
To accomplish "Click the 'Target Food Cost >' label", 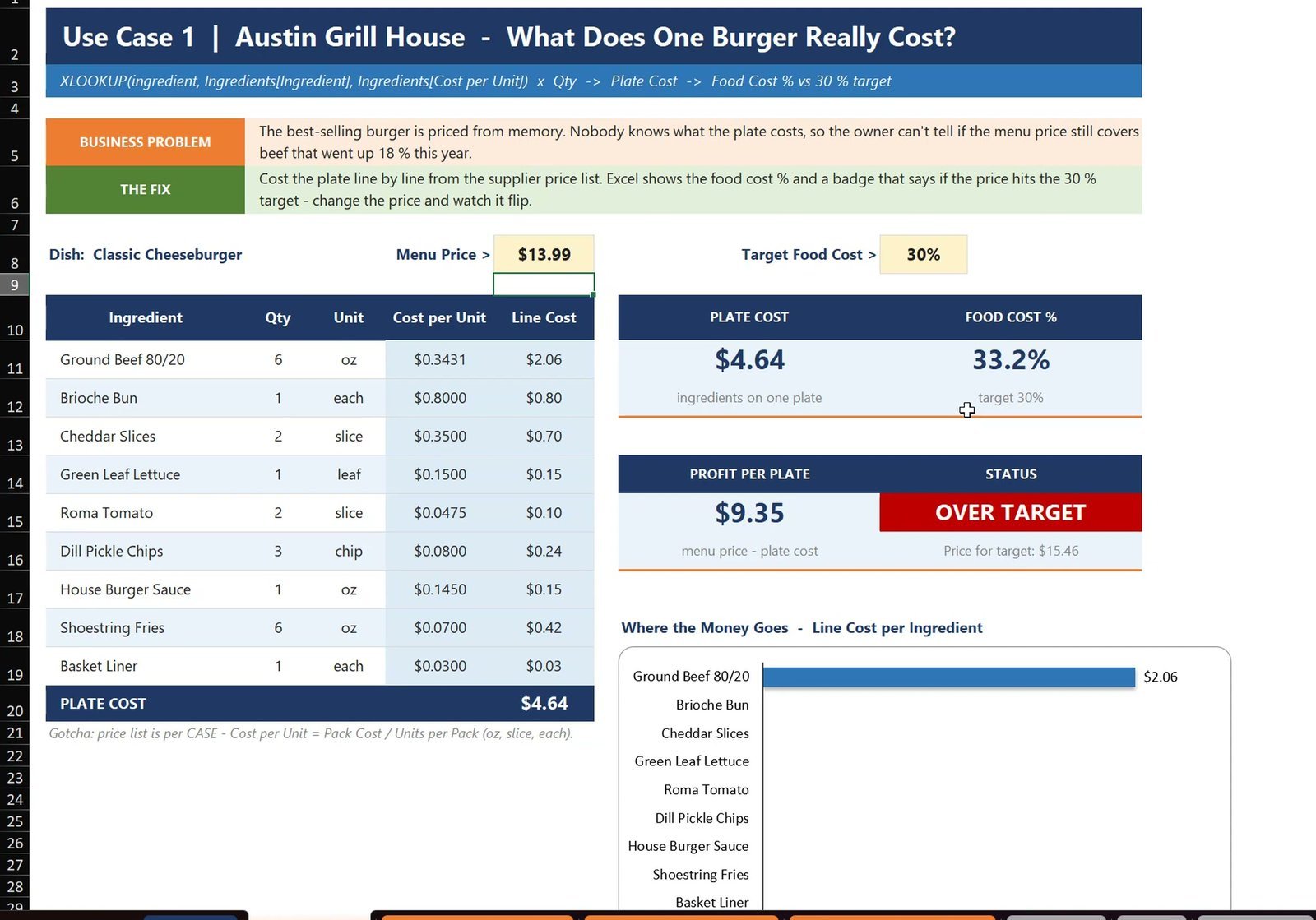I will [x=809, y=255].
